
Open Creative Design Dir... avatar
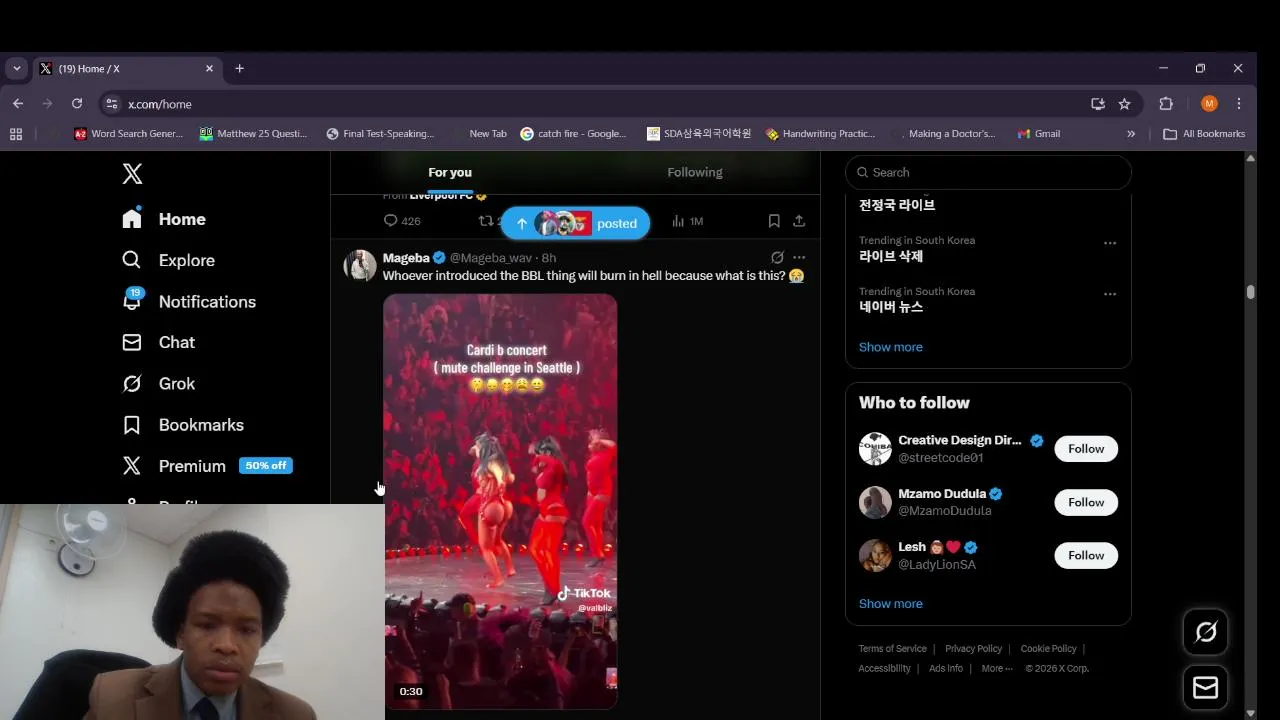click(x=875, y=449)
